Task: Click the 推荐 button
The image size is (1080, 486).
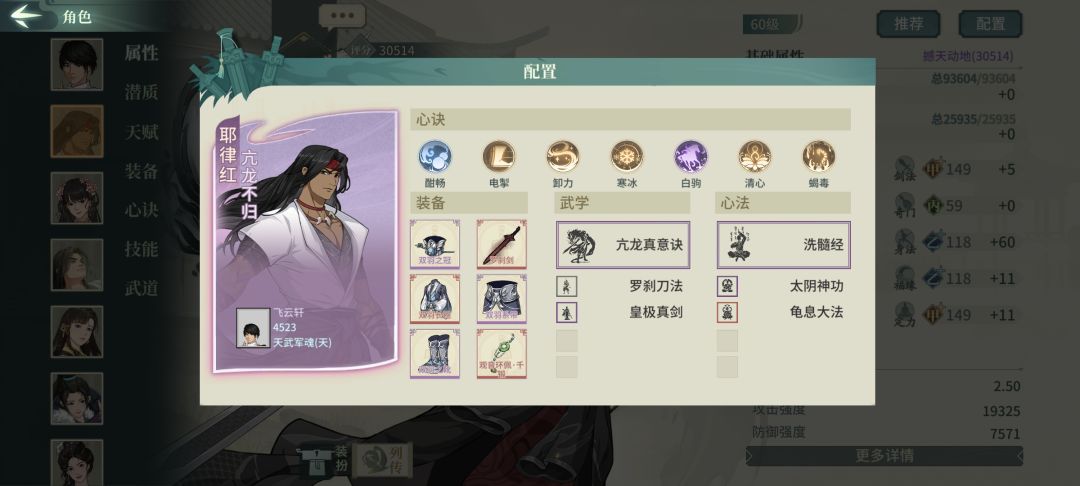Action: [908, 24]
